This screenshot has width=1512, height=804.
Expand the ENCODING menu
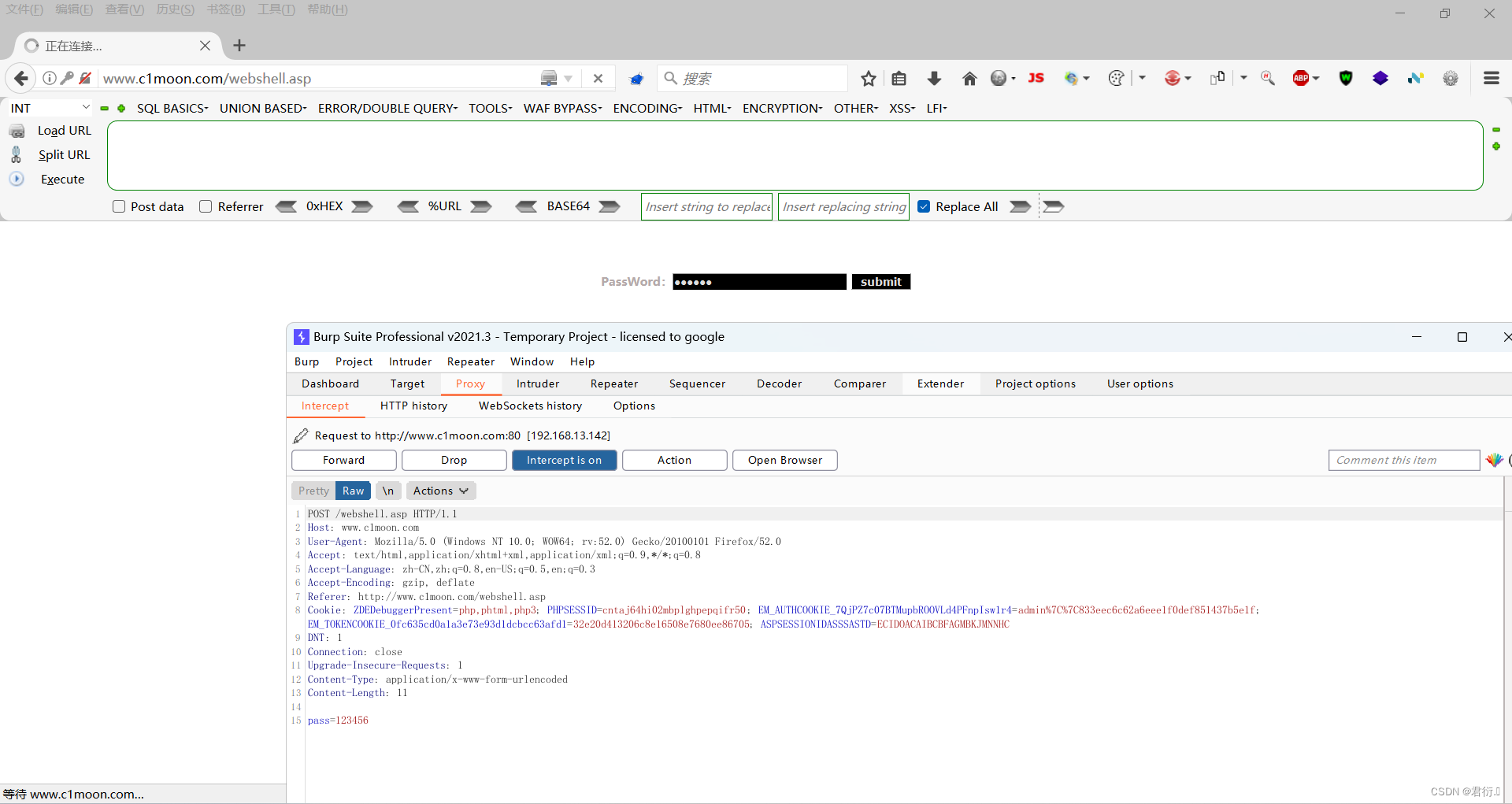pyautogui.click(x=647, y=108)
